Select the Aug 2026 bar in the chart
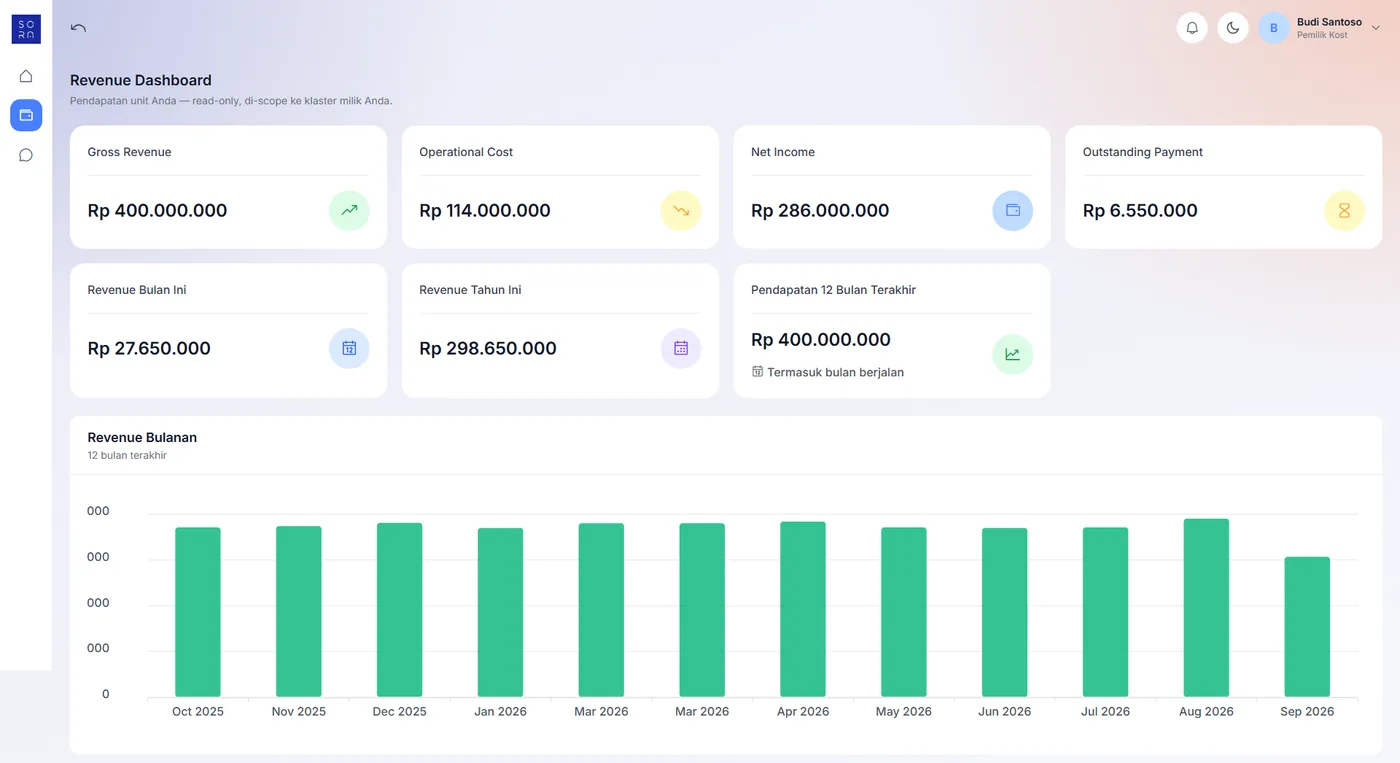The width and height of the screenshot is (1400, 763). coord(1206,608)
